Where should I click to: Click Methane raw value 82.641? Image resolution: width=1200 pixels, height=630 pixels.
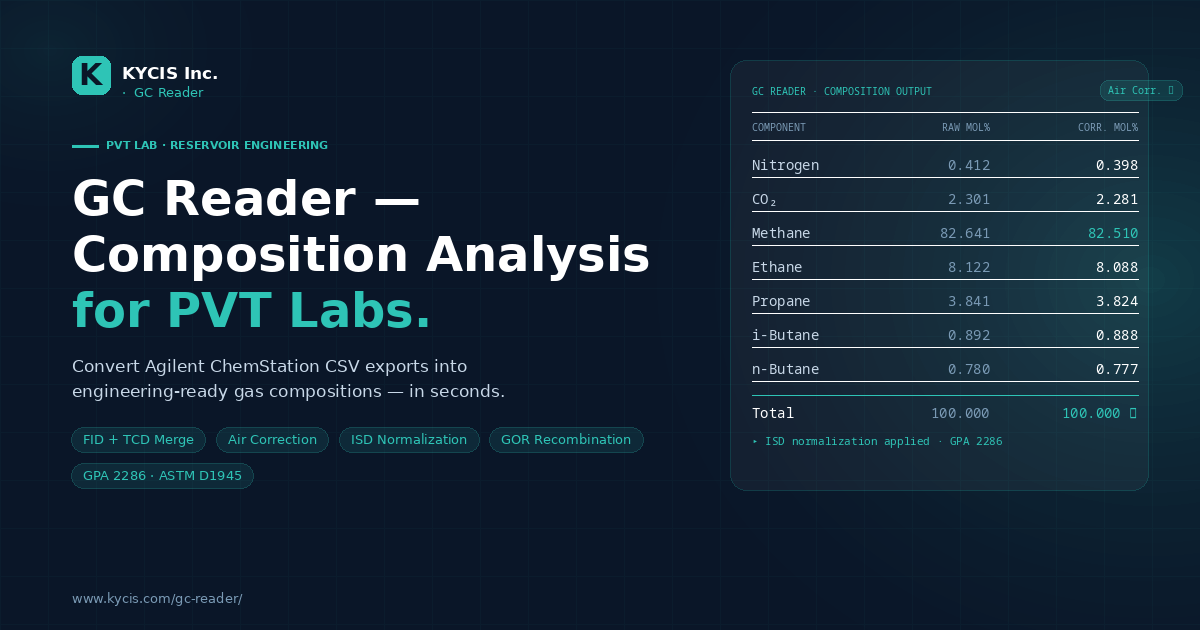(965, 233)
